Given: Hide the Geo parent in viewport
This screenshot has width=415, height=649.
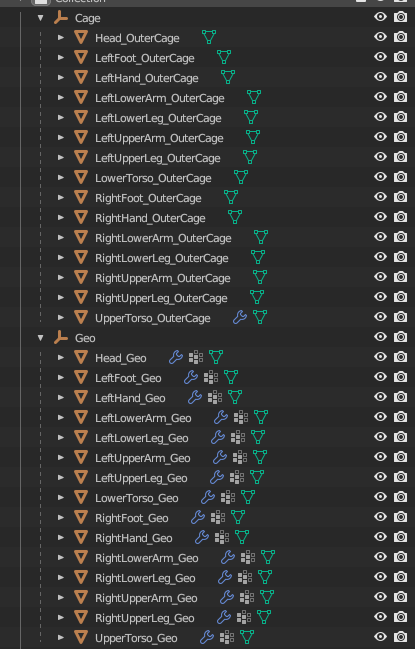Looking at the screenshot, I should pos(380,337).
